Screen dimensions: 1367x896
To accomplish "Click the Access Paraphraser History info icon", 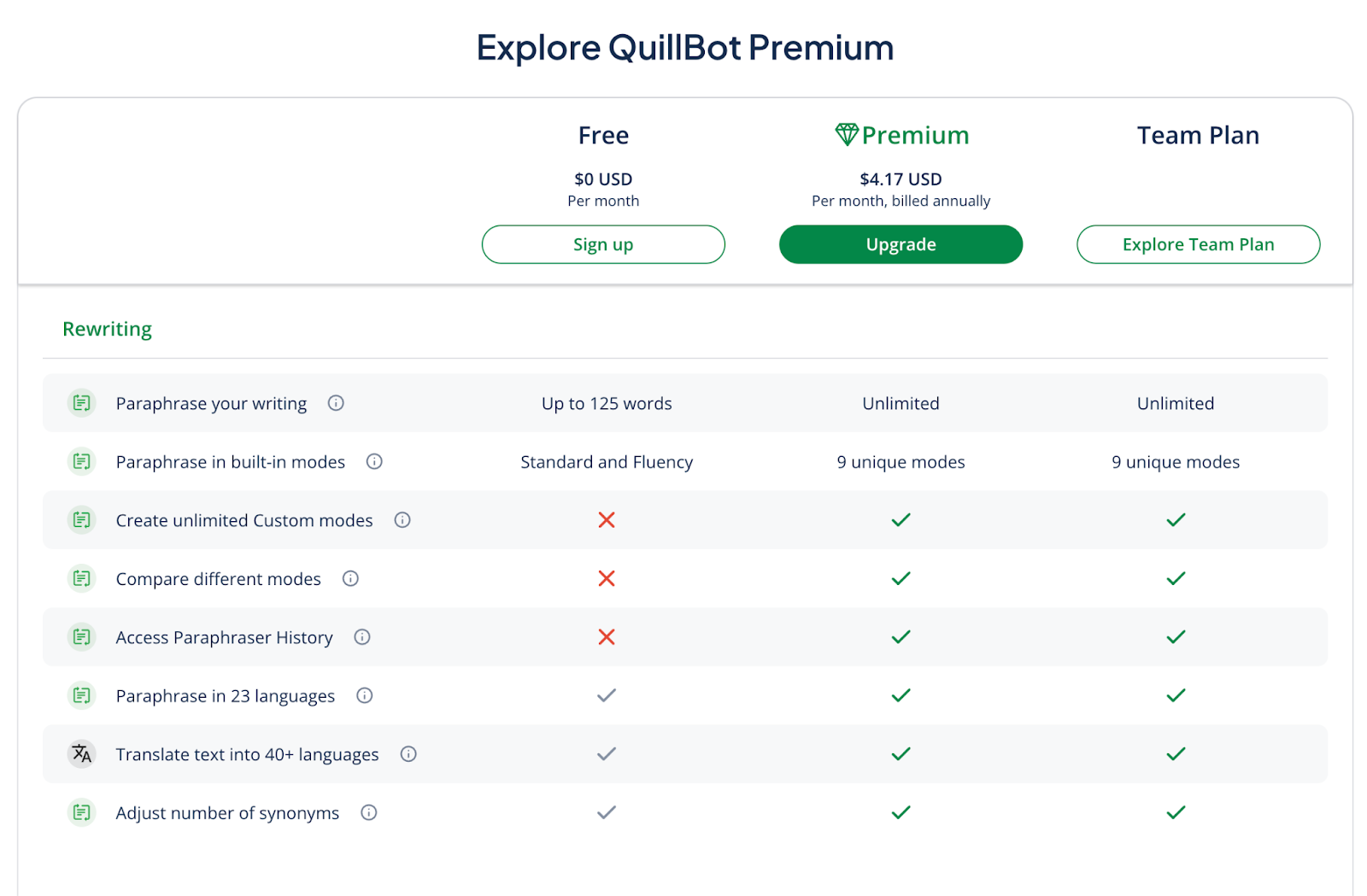I will (362, 637).
